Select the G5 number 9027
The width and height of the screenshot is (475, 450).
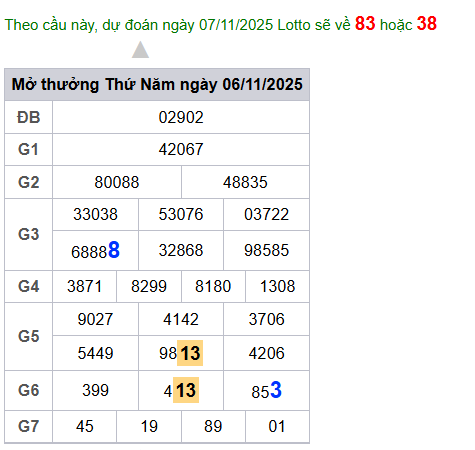(x=95, y=319)
